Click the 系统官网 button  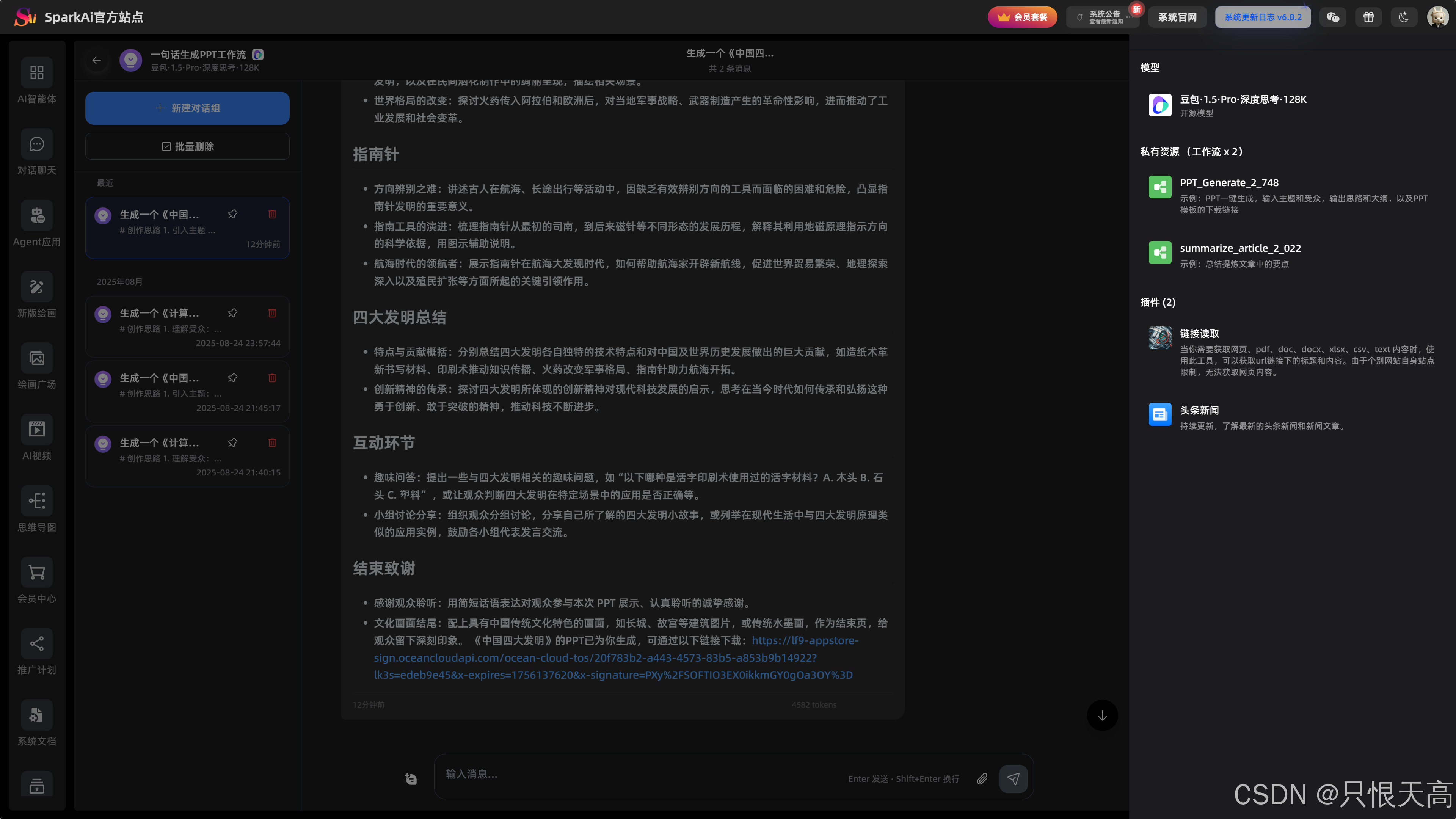[1177, 17]
